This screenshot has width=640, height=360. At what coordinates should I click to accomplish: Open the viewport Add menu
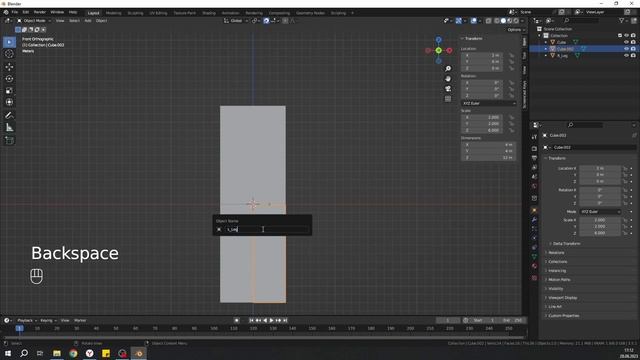pos(88,21)
